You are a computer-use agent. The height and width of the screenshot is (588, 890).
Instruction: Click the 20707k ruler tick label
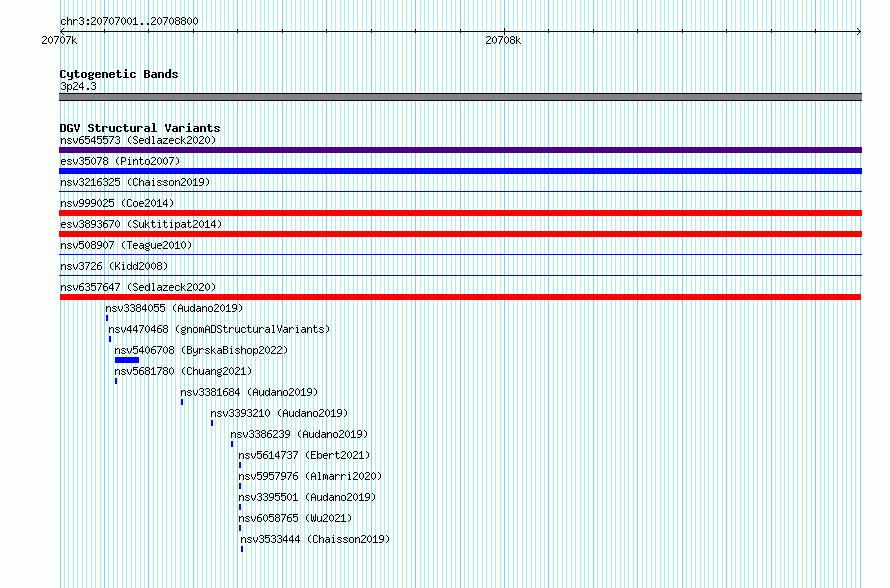coord(59,40)
